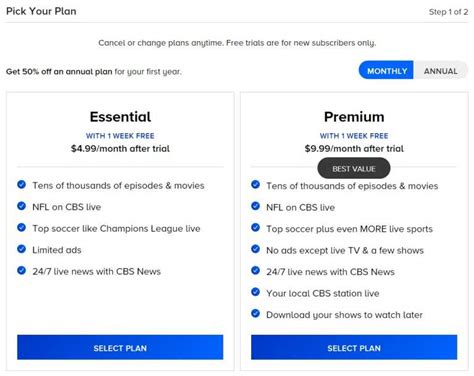The image size is (474, 376).
Task: Click the Premium plan heading
Action: (x=354, y=117)
